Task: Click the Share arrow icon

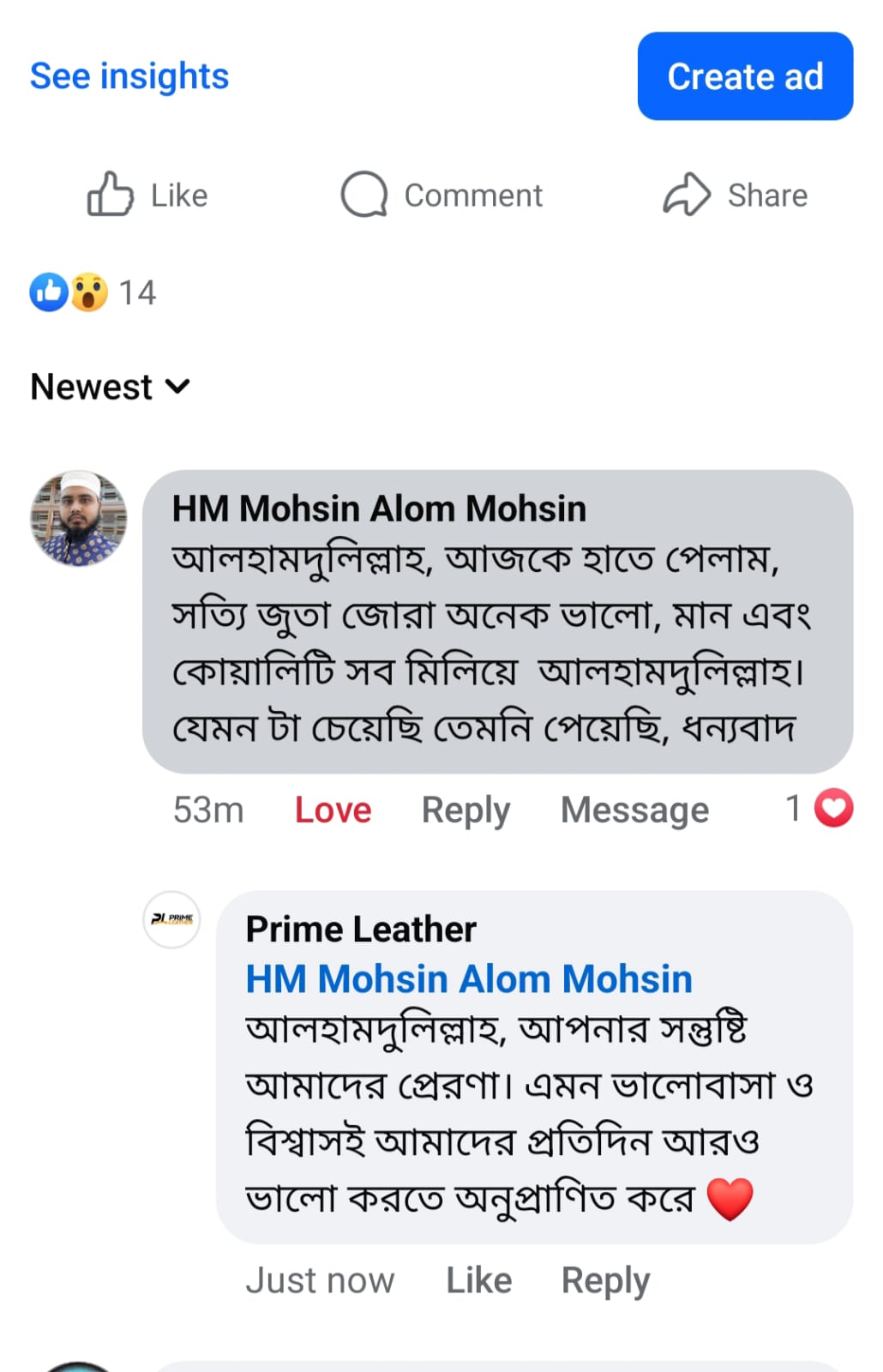Action: 687,194
